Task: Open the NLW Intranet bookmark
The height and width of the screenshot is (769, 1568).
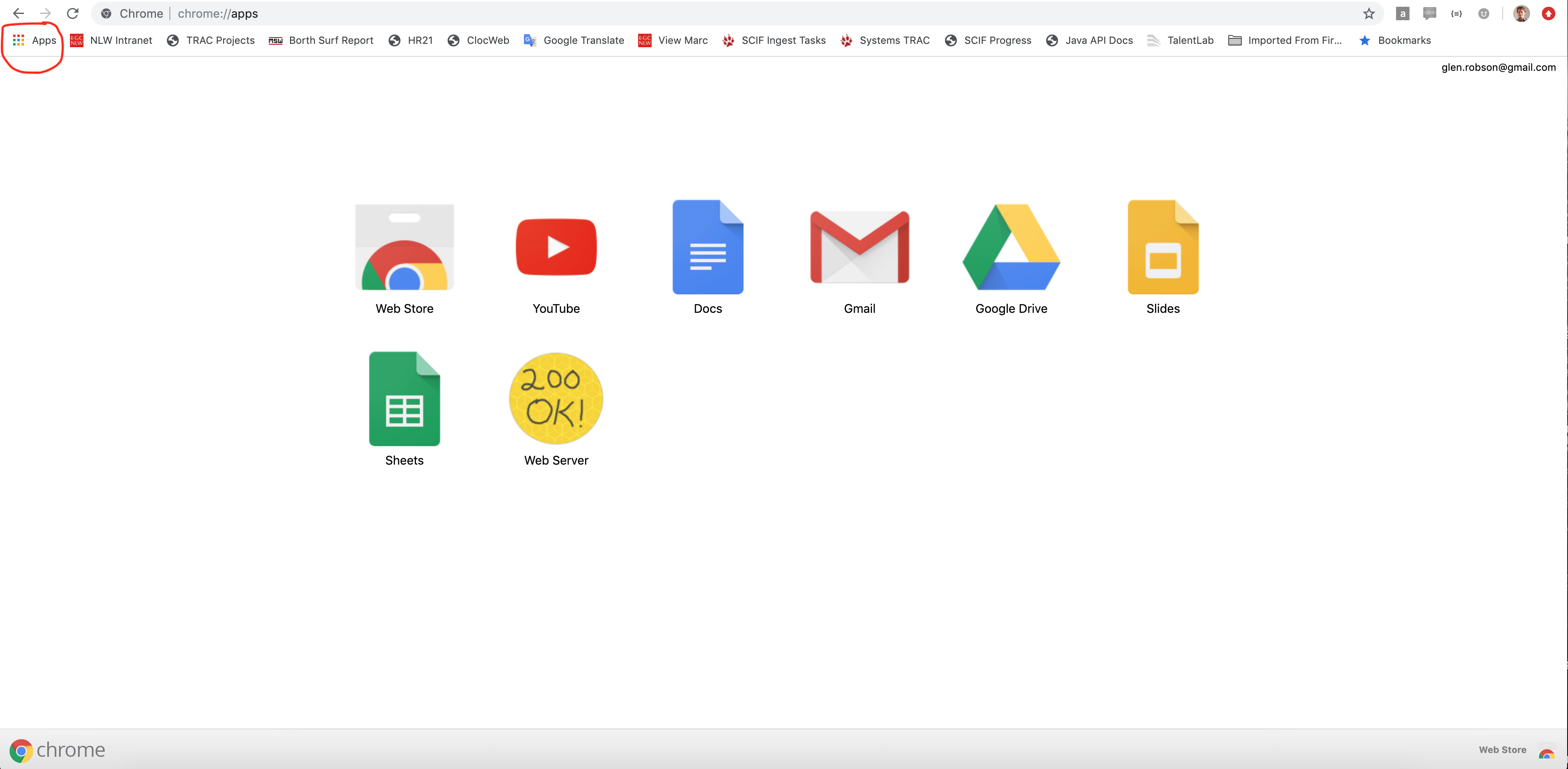Action: [x=111, y=40]
